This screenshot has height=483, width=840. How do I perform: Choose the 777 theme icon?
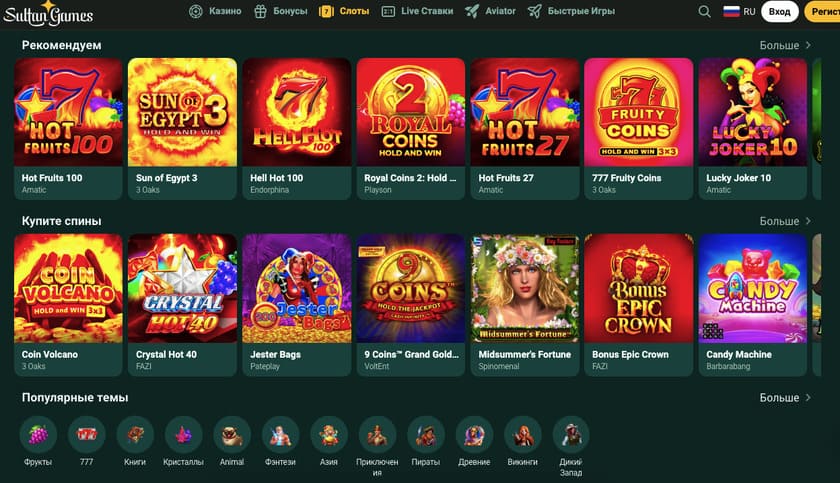[86, 434]
